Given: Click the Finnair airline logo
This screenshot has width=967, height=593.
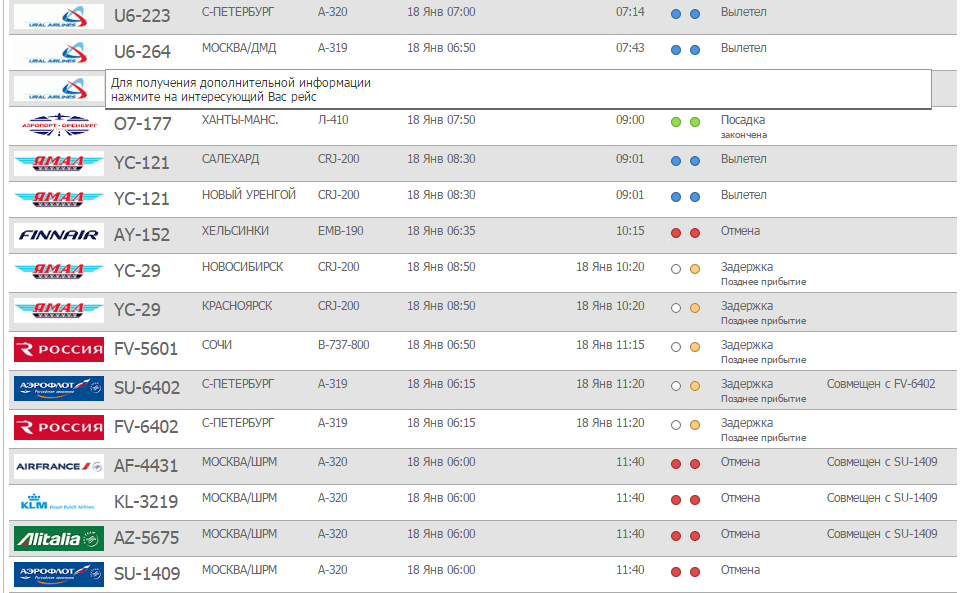Looking at the screenshot, I should pyautogui.click(x=58, y=235).
